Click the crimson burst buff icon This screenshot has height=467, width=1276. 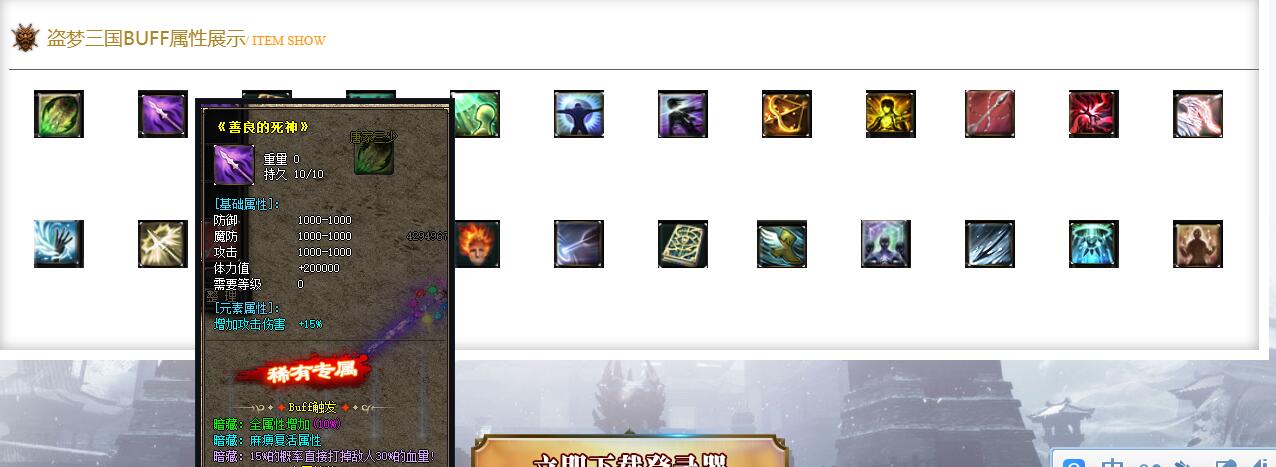pyautogui.click(x=1094, y=114)
